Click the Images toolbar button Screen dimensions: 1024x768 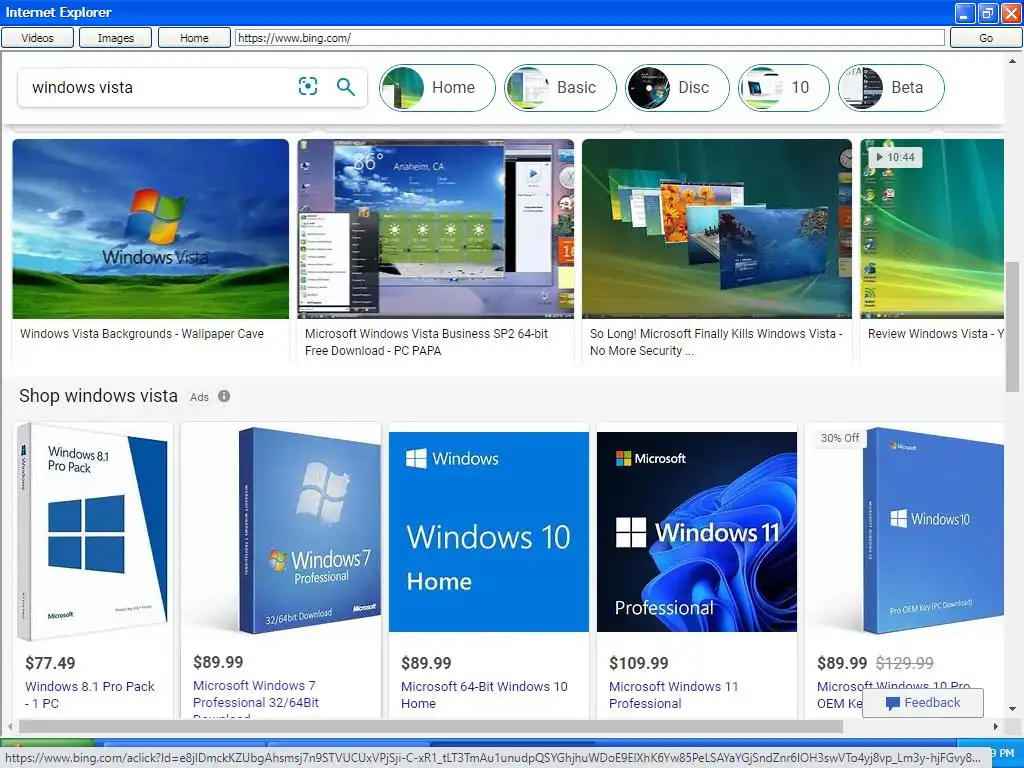pos(116,38)
